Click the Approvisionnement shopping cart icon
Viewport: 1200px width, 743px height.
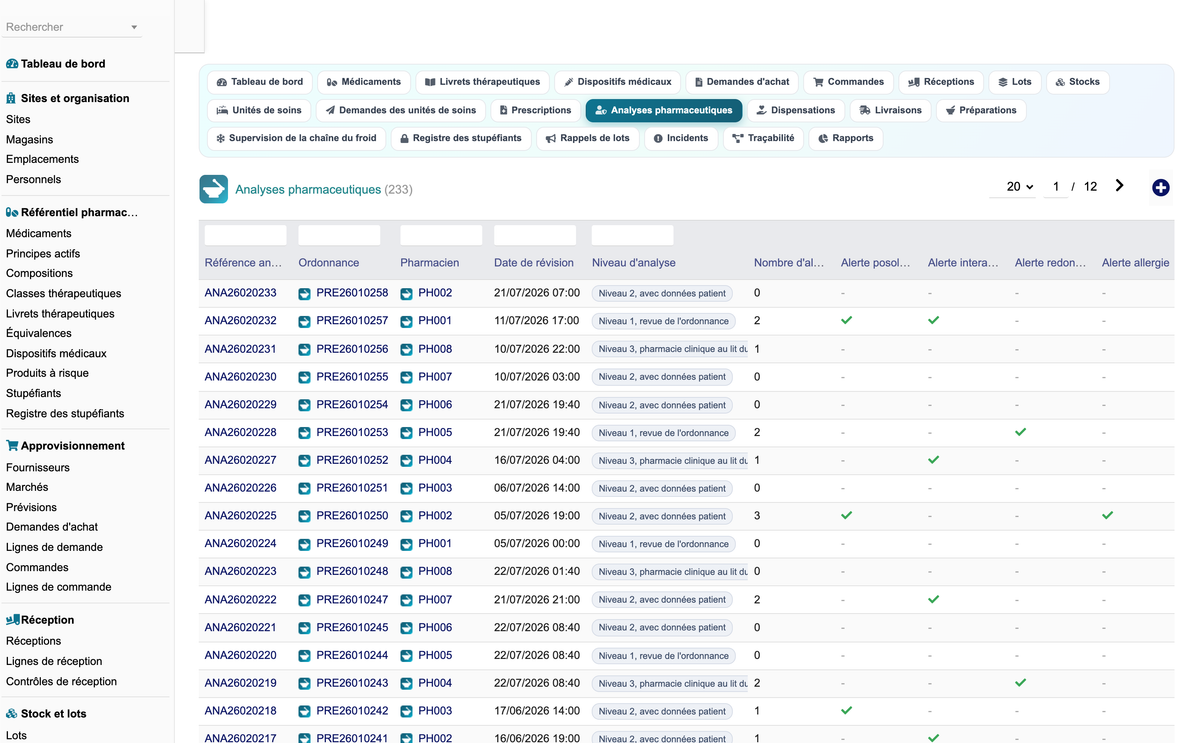pyautogui.click(x=12, y=446)
